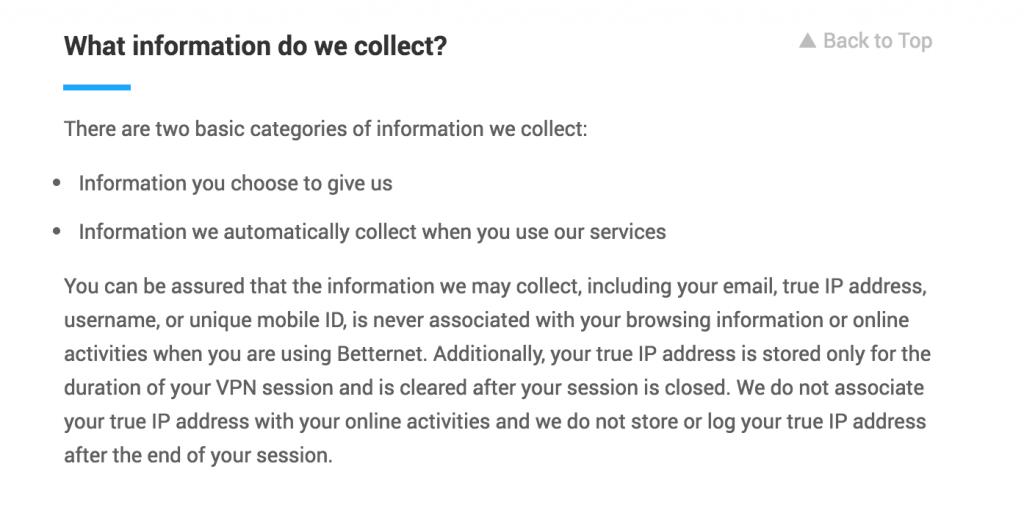Click 'Information you choose to give us' item
The width and height of the screenshot is (1024, 519).
(x=235, y=183)
